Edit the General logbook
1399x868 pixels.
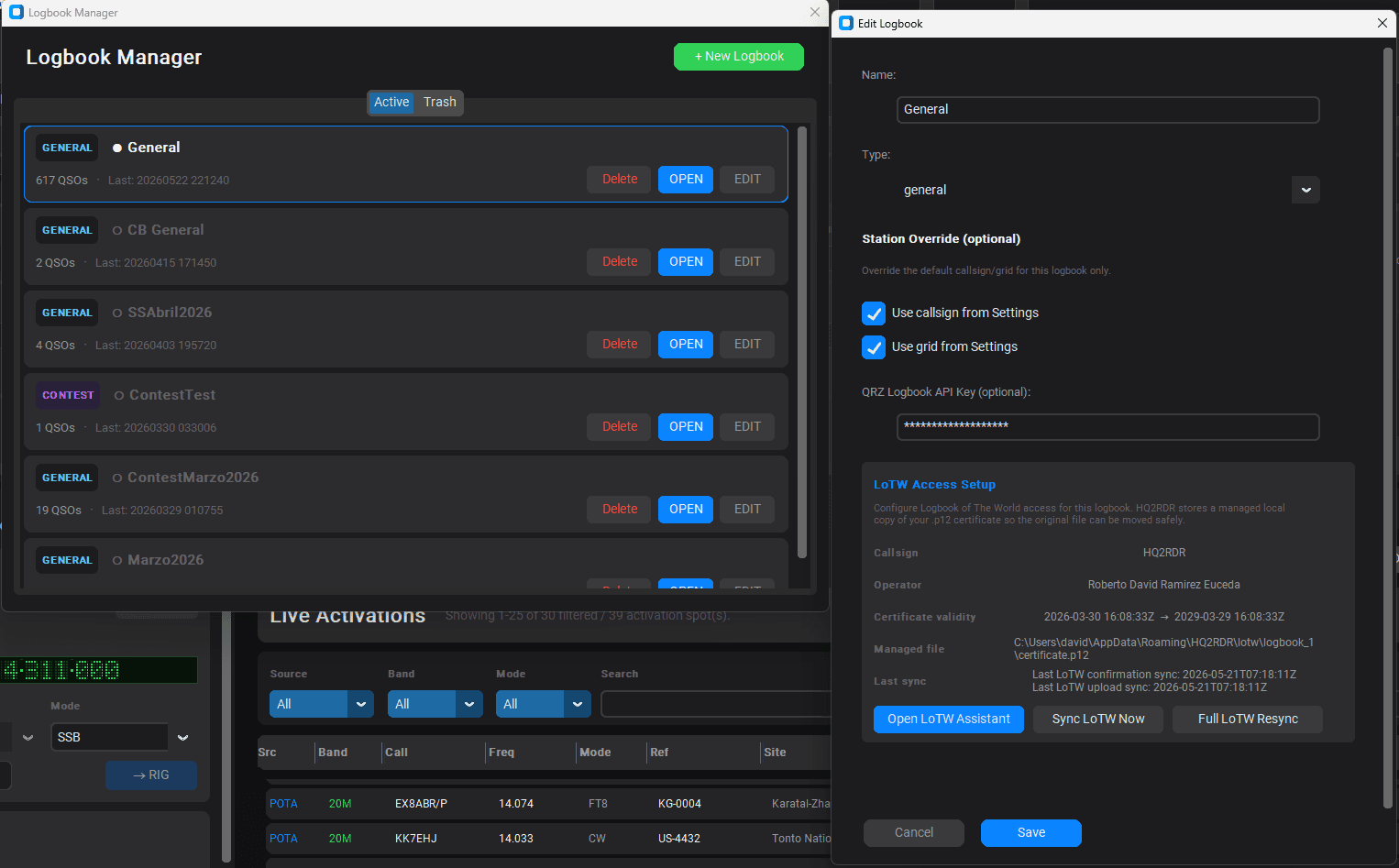point(747,180)
